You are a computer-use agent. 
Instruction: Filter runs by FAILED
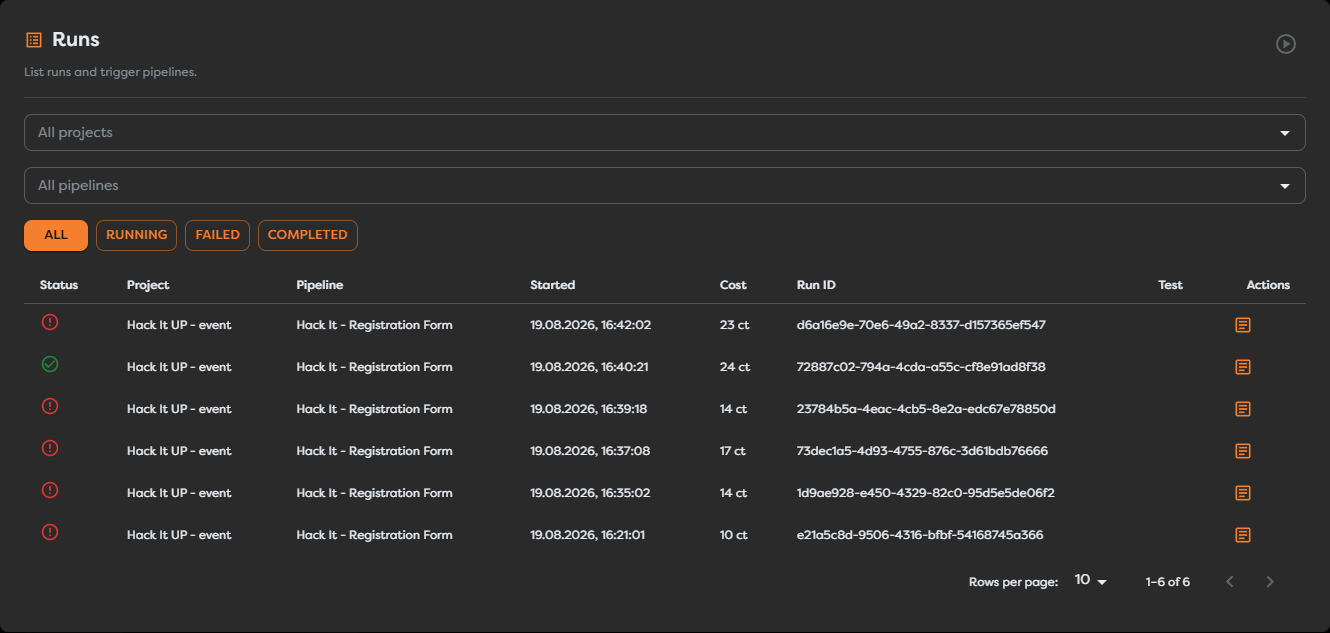click(217, 235)
